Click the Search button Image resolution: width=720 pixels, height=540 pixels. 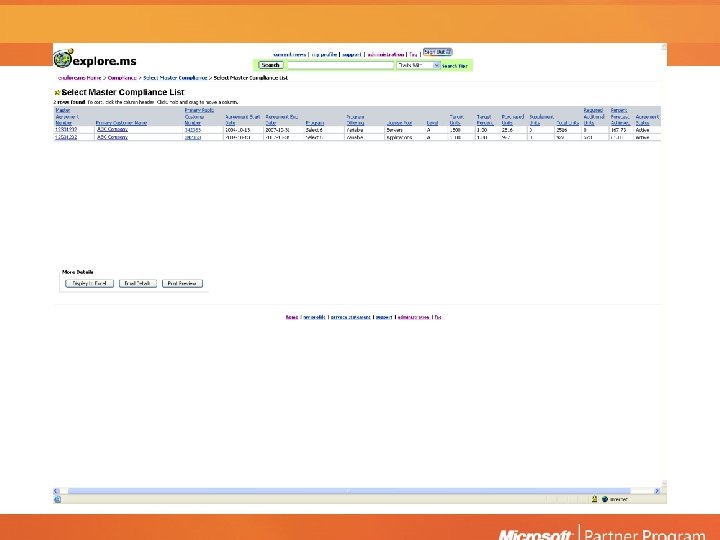[270, 65]
